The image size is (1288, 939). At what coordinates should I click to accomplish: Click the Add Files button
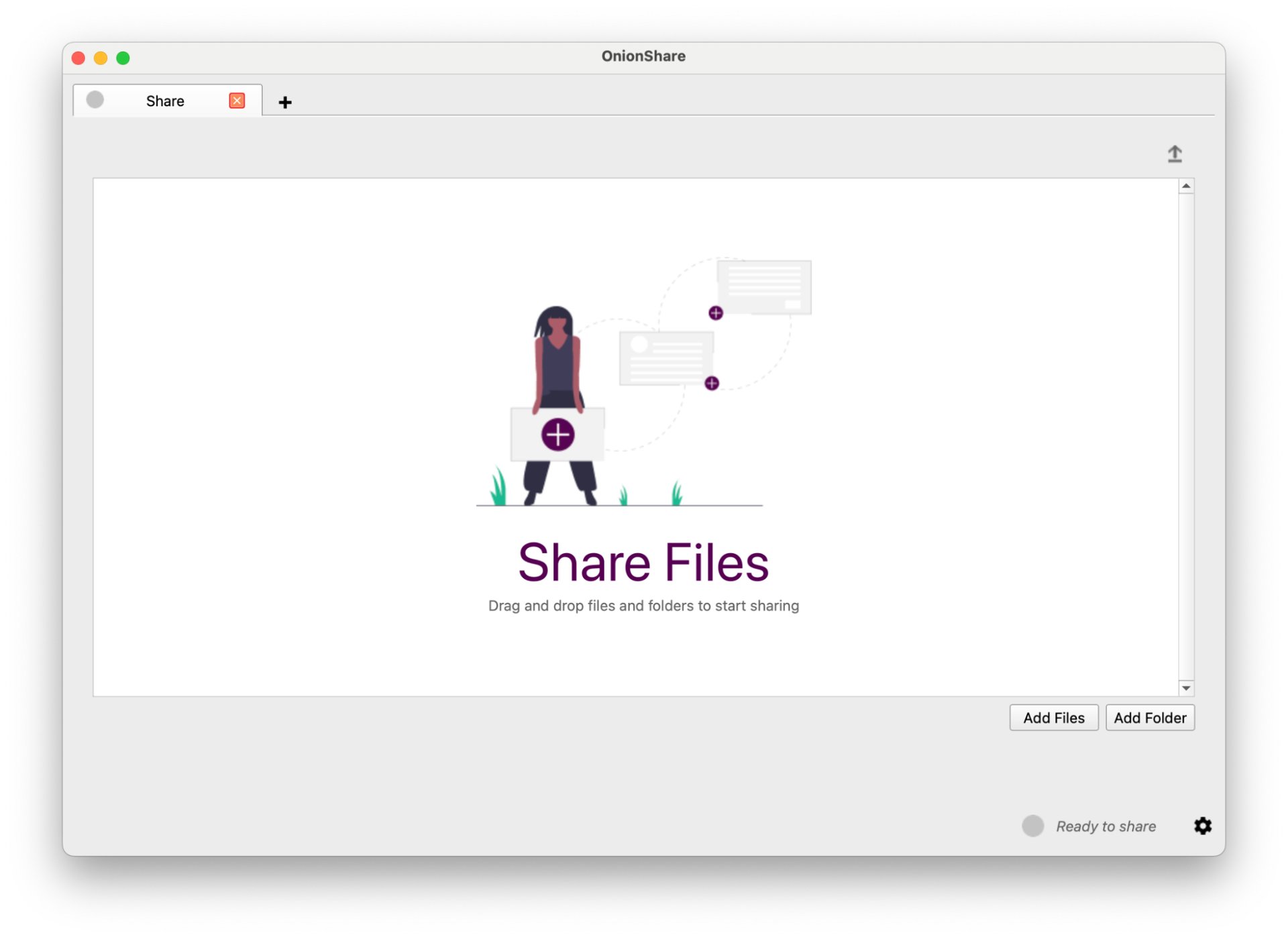pyautogui.click(x=1053, y=718)
